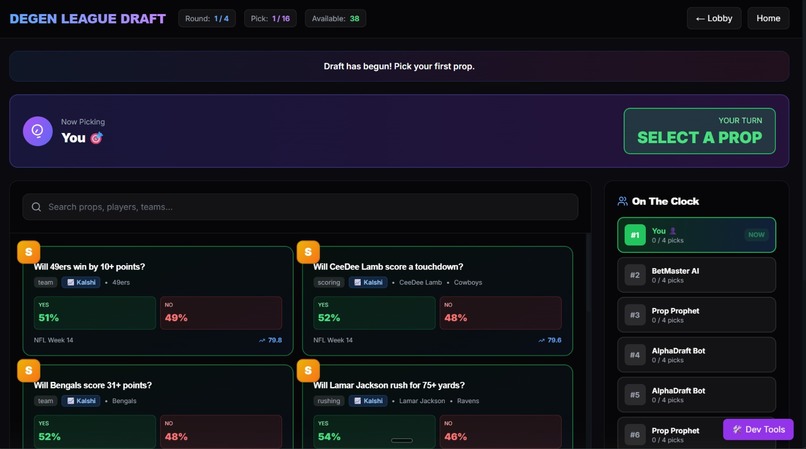Image resolution: width=806 pixels, height=449 pixels.
Task: Click the Will 49ers win by 10+ points? title
Action: 89,266
